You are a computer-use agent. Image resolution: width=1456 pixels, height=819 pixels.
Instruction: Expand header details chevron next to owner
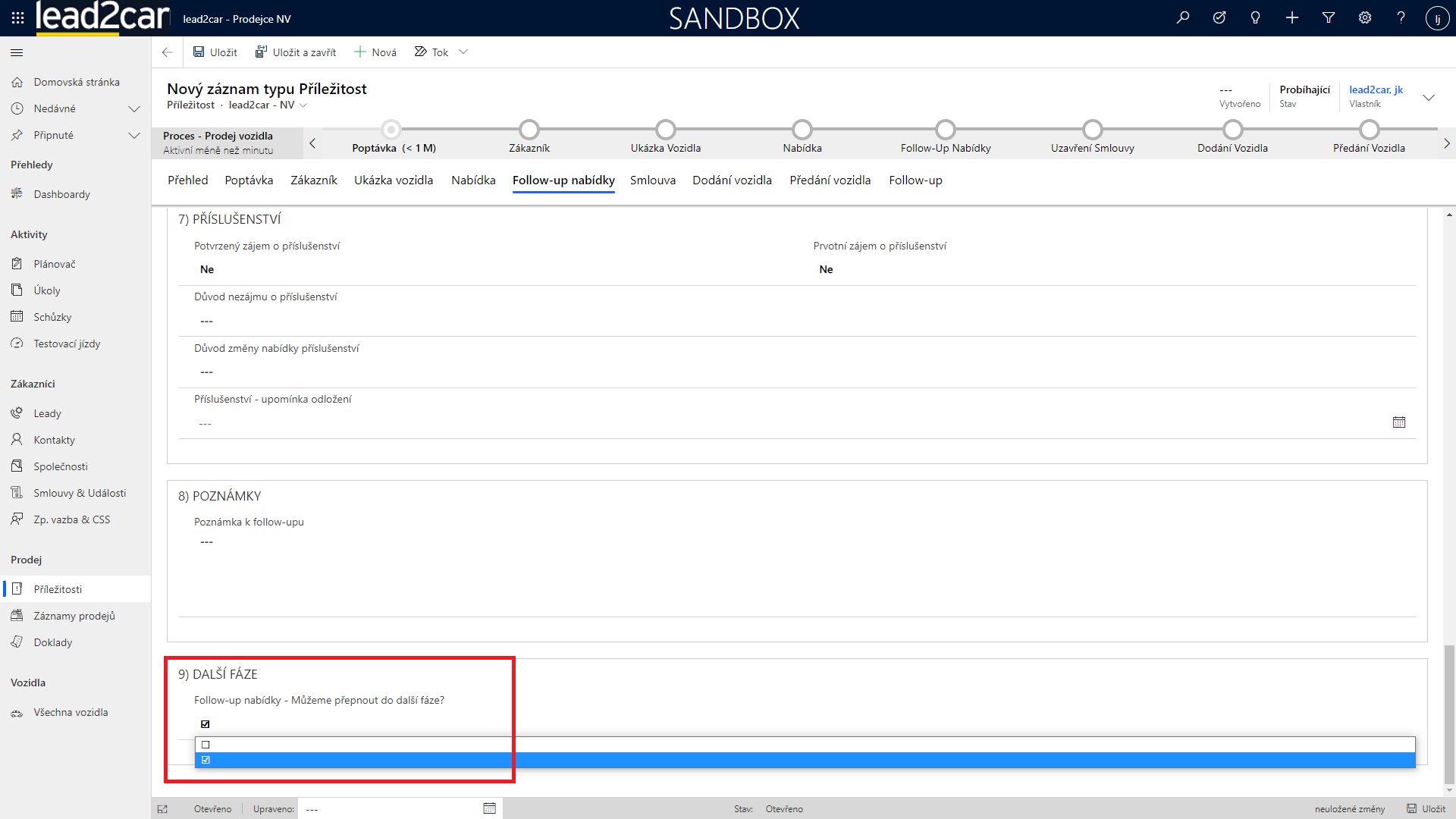[1429, 97]
